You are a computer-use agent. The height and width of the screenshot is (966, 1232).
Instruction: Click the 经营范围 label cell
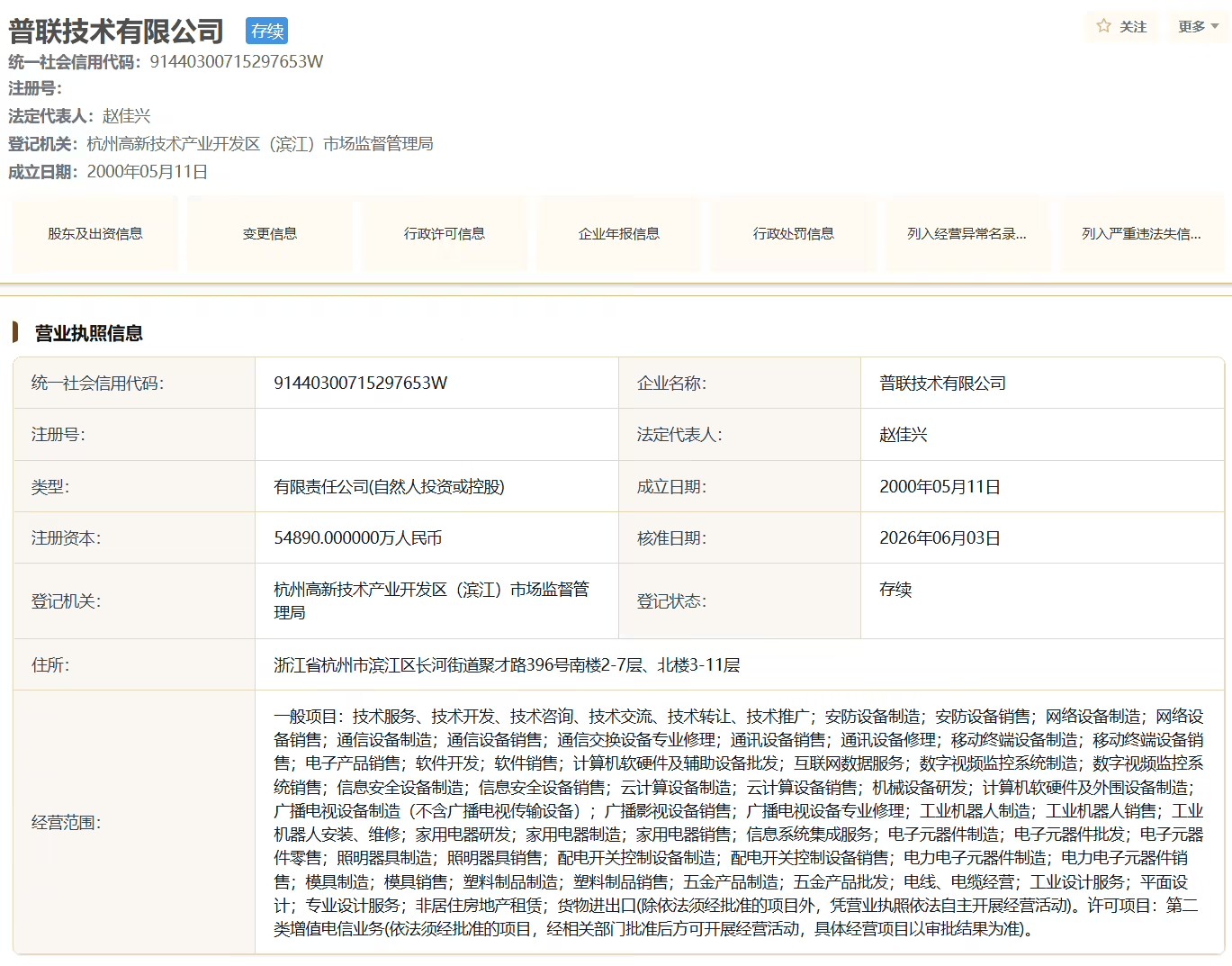click(x=134, y=822)
